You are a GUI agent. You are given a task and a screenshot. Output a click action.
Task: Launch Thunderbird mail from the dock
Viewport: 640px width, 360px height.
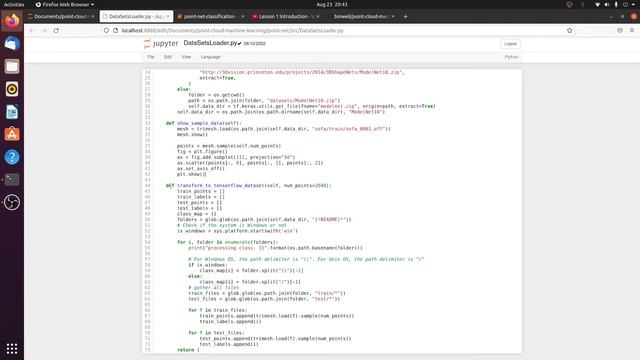pyautogui.click(x=12, y=43)
